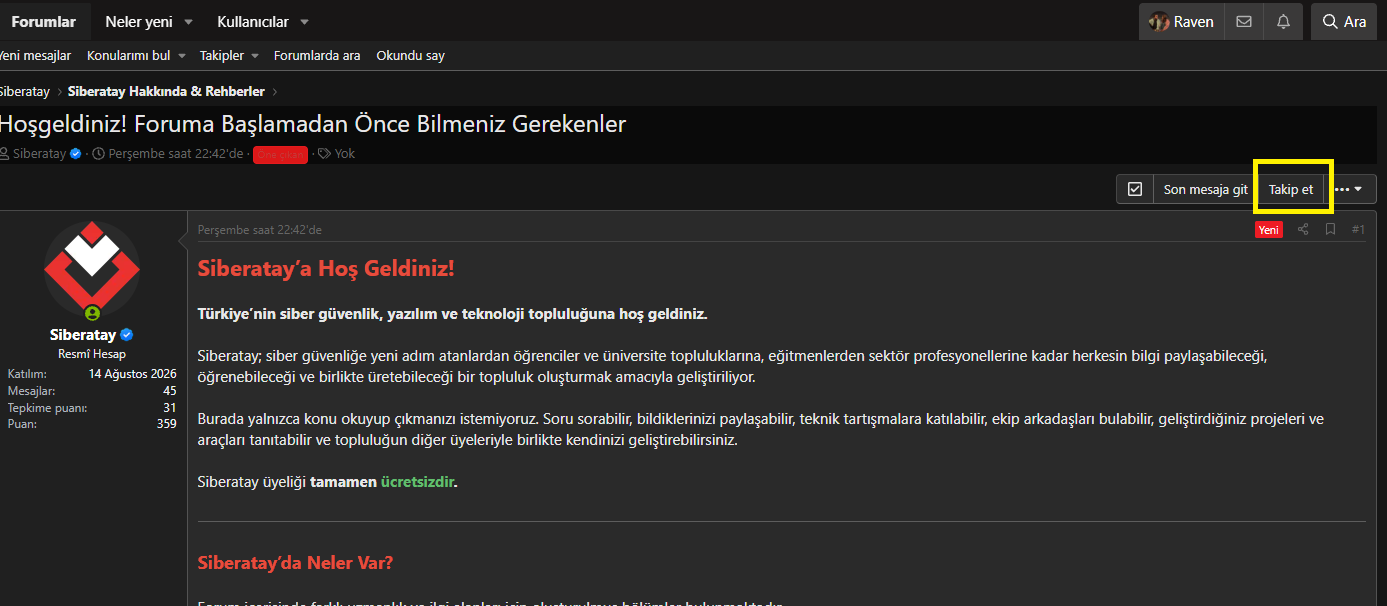Image resolution: width=1387 pixels, height=606 pixels.
Task: Click the heading Siberatay'da Neler Var?
Action: pos(296,563)
